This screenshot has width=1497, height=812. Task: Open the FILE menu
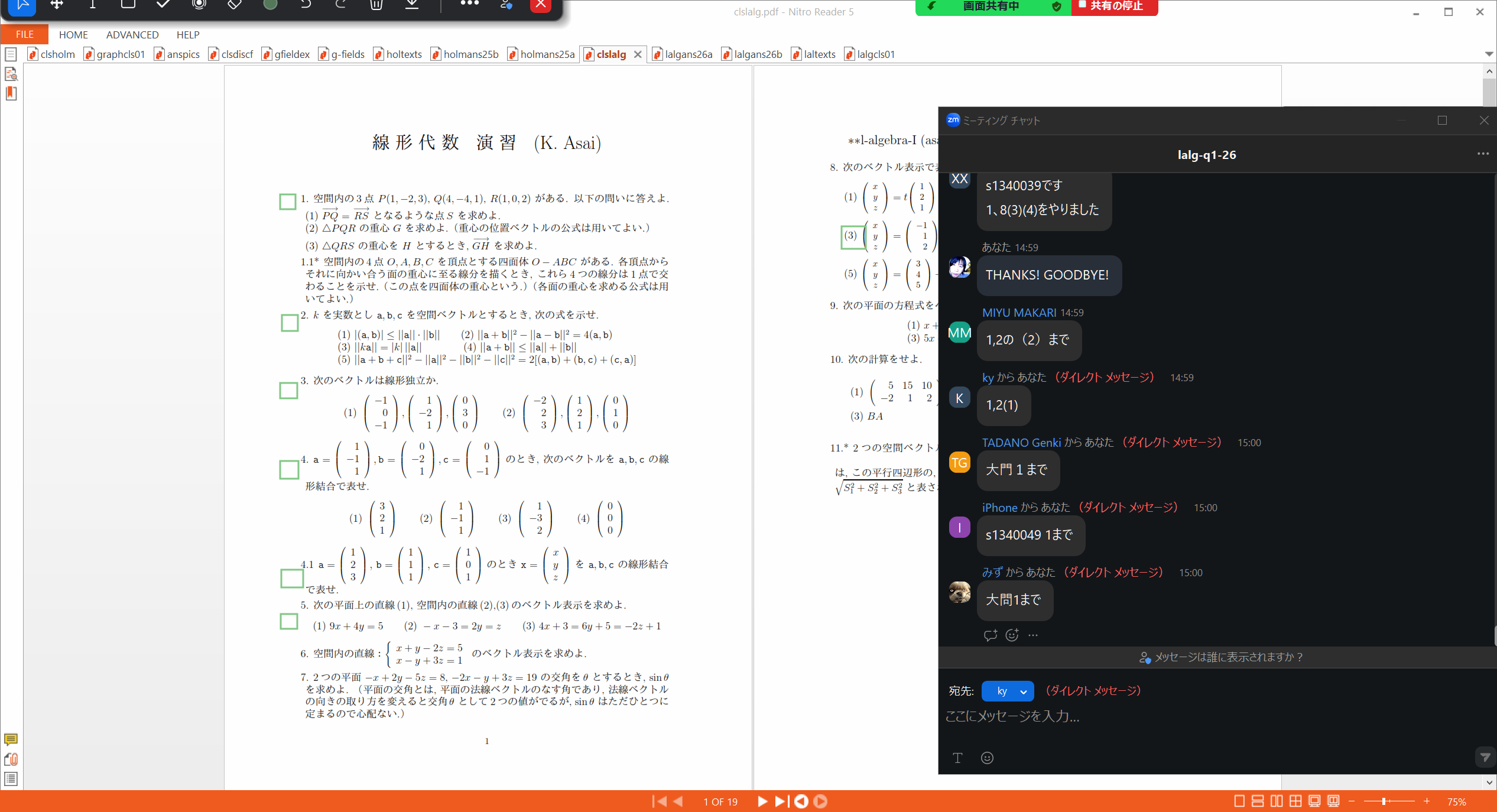[24, 34]
